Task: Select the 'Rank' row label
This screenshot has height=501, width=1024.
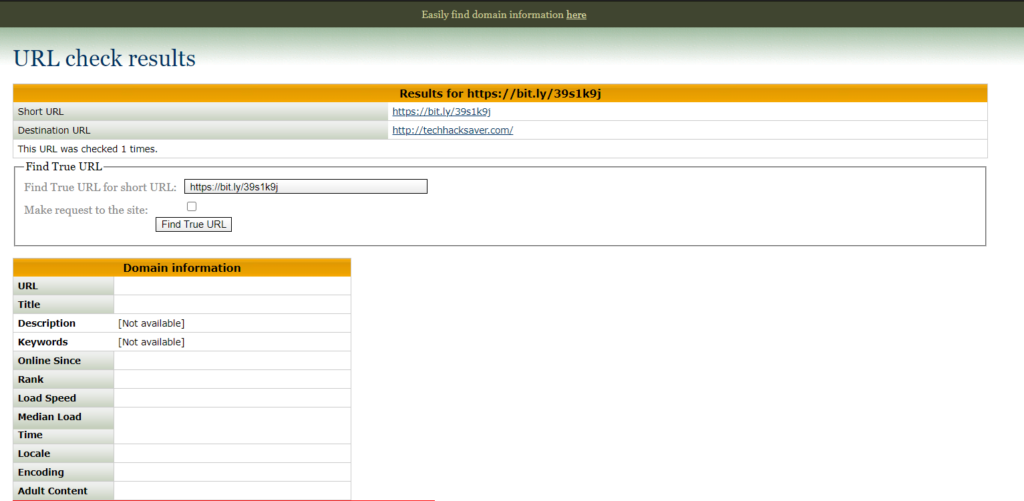Action: [x=31, y=380]
